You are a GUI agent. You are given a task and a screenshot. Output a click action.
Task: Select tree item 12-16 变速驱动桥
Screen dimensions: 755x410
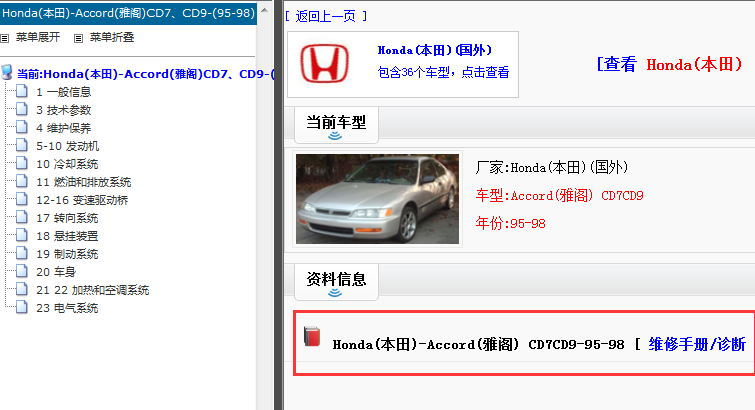click(x=82, y=200)
